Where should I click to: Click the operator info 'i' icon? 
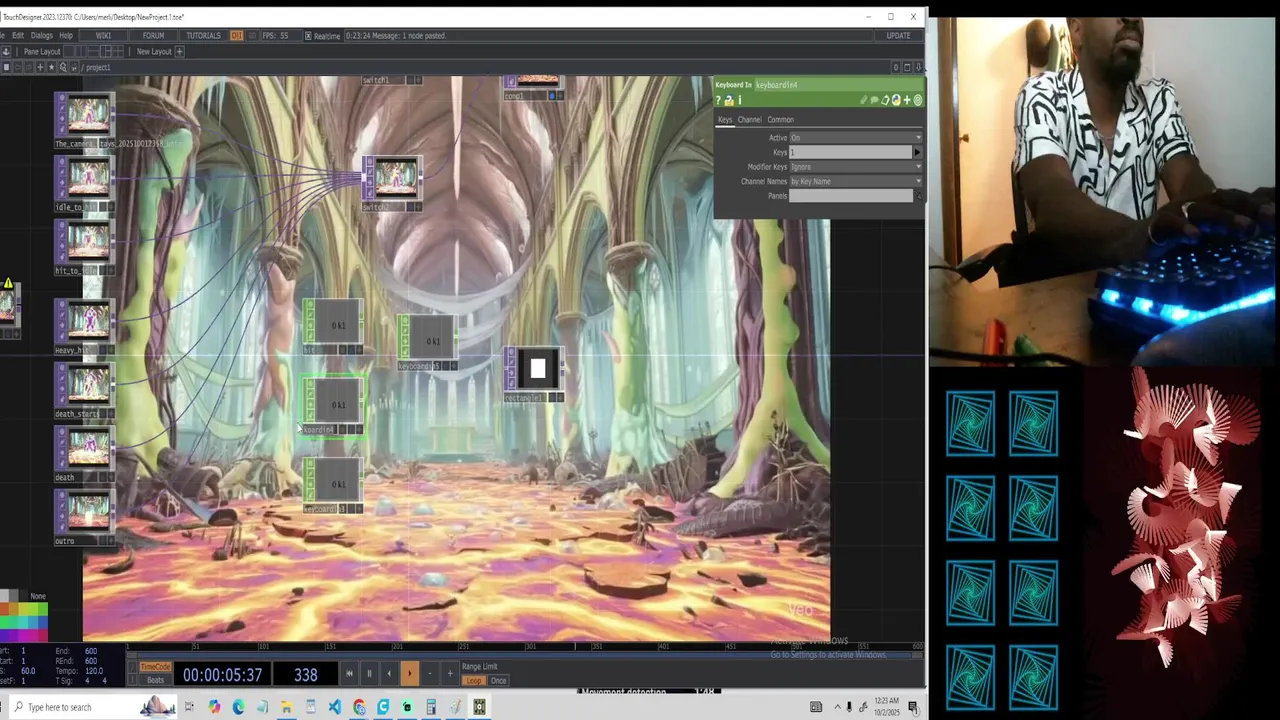tap(739, 100)
